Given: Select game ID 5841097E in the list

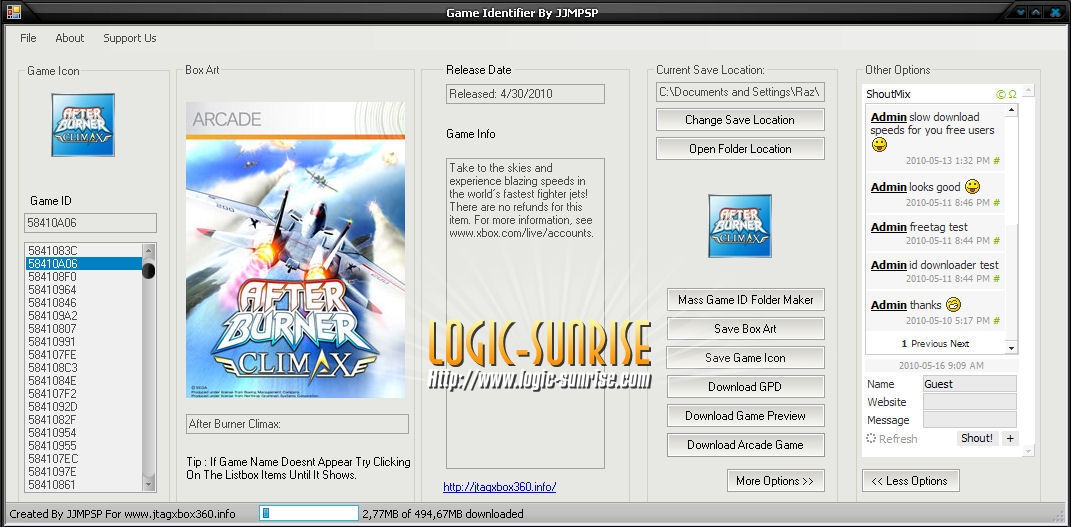Looking at the screenshot, I should (x=83, y=472).
